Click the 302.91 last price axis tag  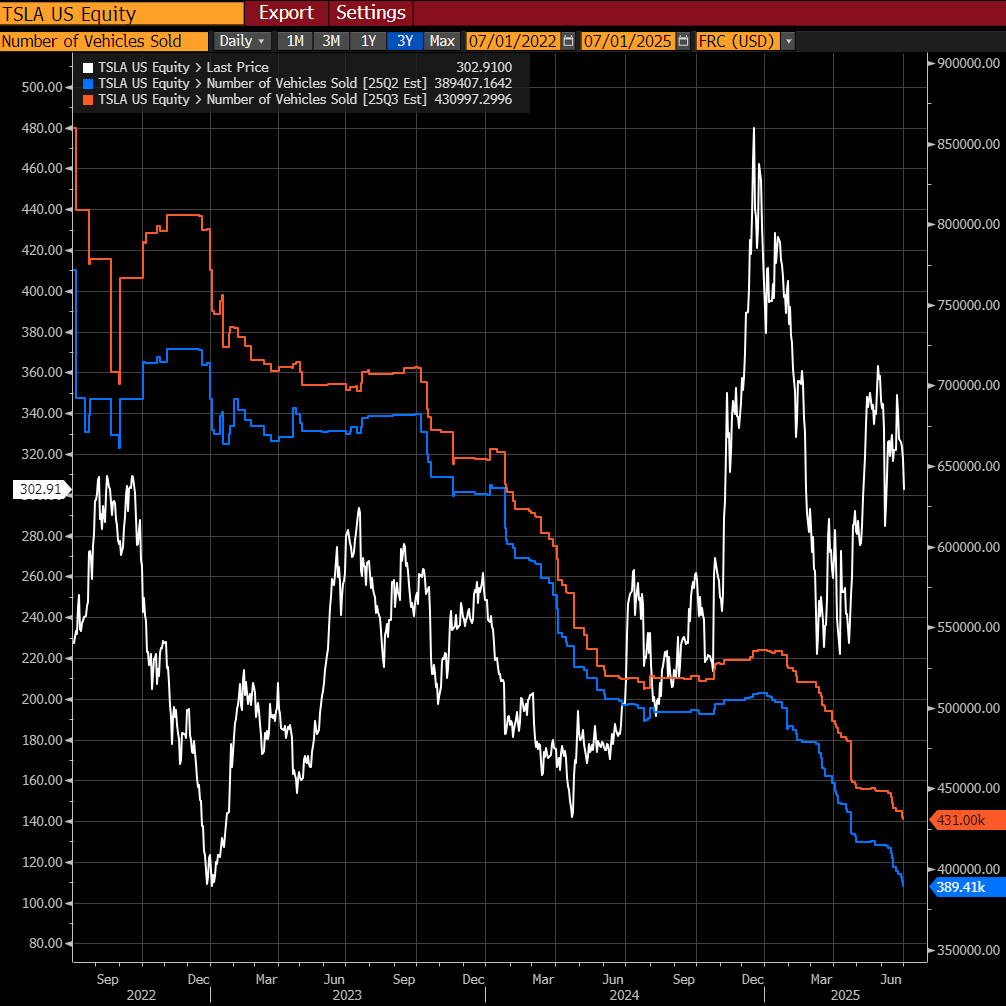(x=40, y=490)
